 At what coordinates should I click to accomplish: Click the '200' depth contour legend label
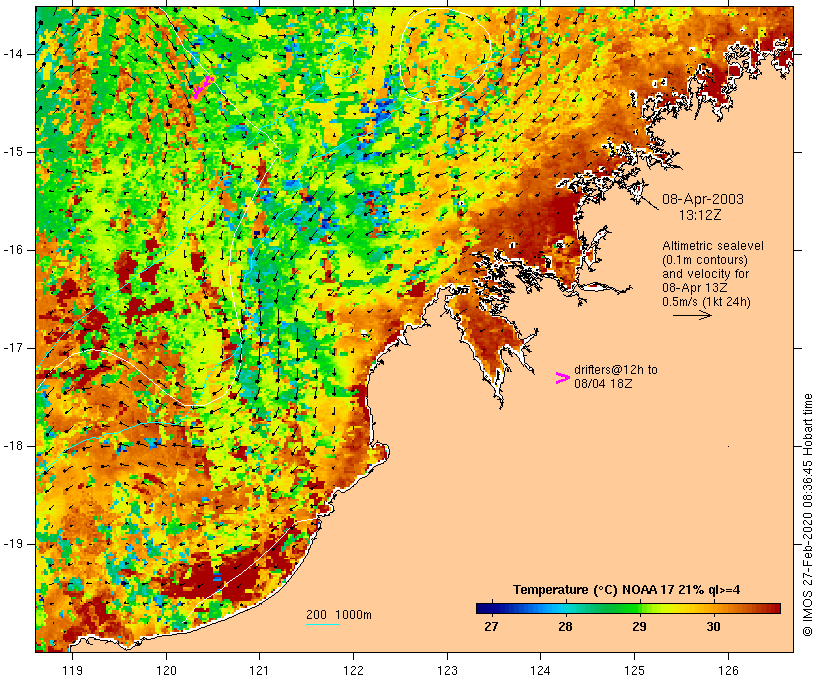(316, 615)
